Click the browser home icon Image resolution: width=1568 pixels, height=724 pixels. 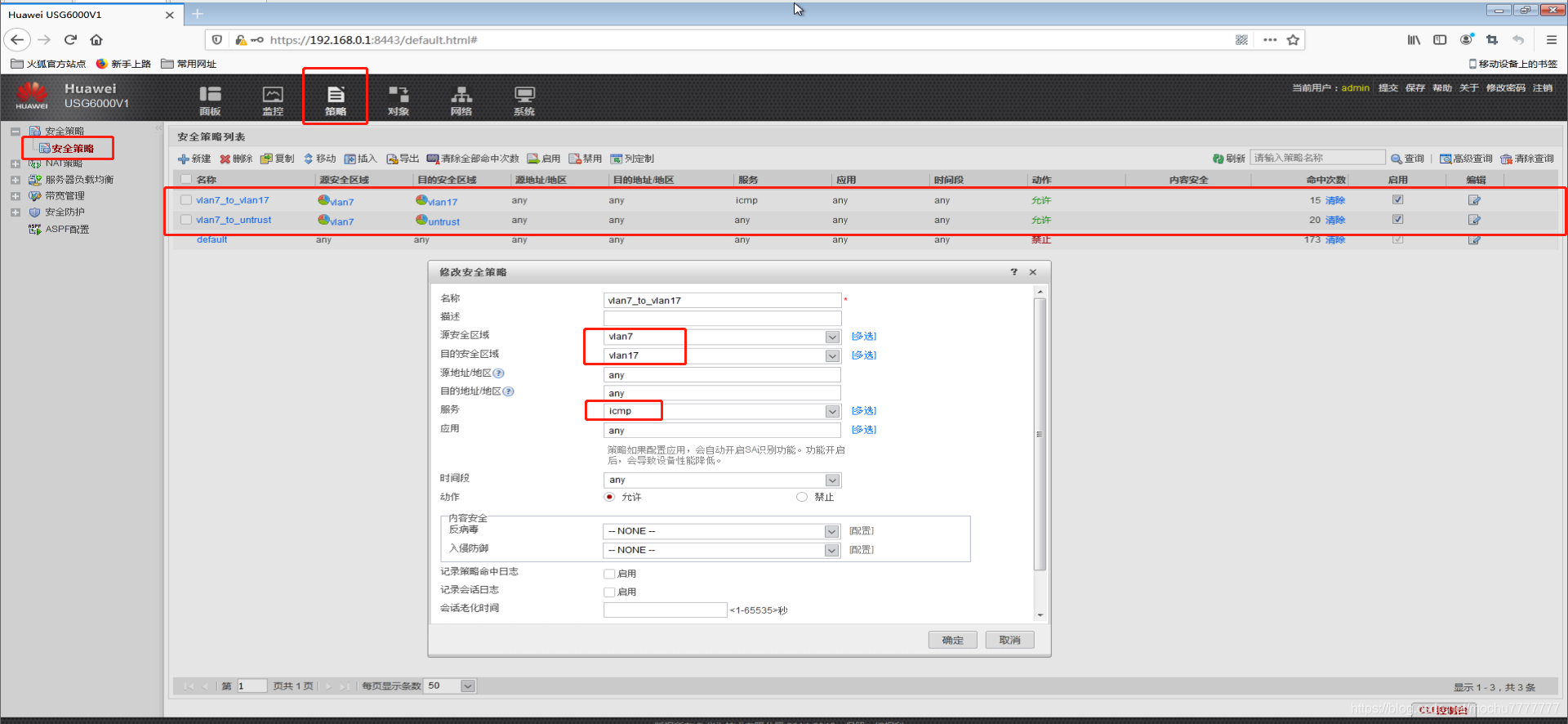coord(96,39)
